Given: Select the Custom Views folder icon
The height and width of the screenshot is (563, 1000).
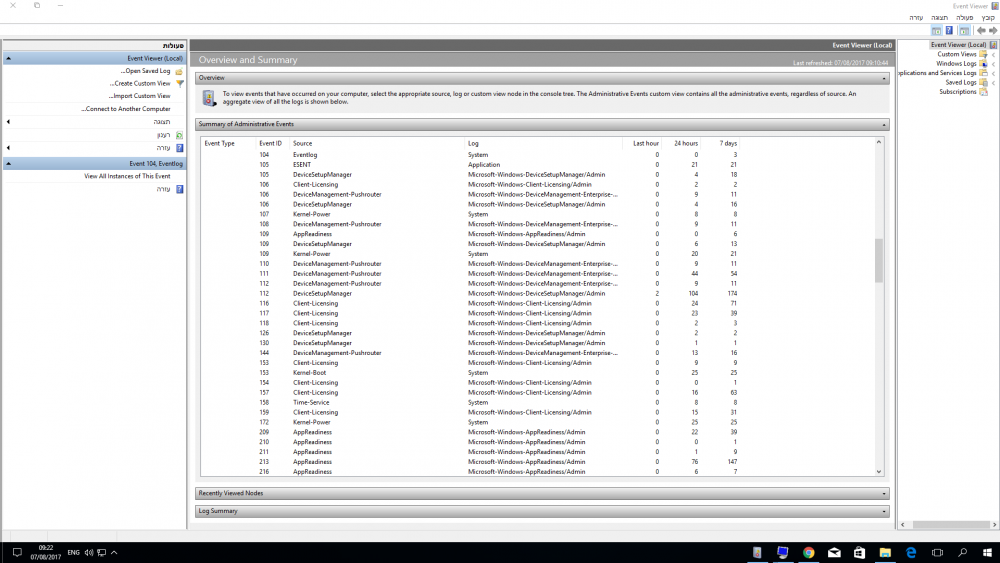Looking at the screenshot, I should (x=983, y=54).
